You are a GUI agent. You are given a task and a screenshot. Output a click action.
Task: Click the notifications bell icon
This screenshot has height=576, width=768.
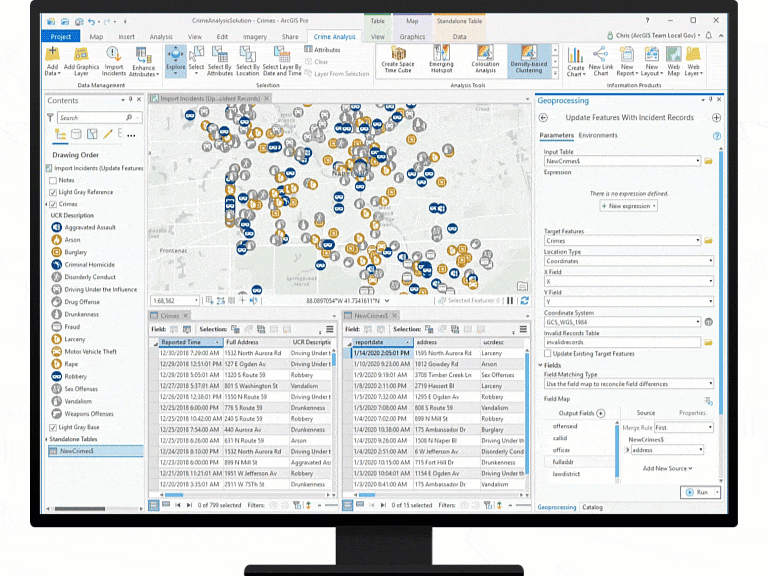(708, 35)
